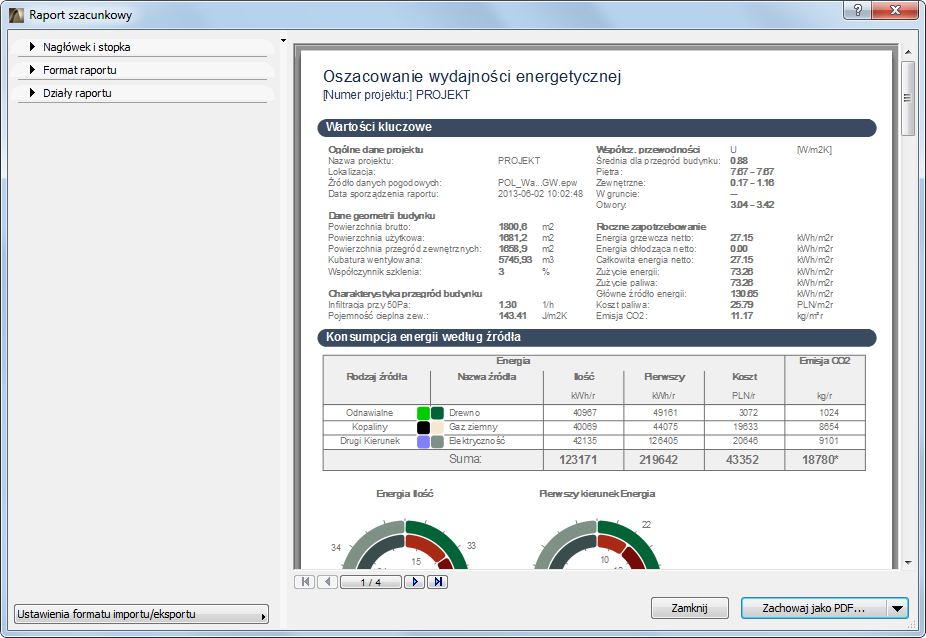This screenshot has width=926, height=638.
Task: Click the vertical scrollbar thumb of preview
Action: pyautogui.click(x=907, y=97)
